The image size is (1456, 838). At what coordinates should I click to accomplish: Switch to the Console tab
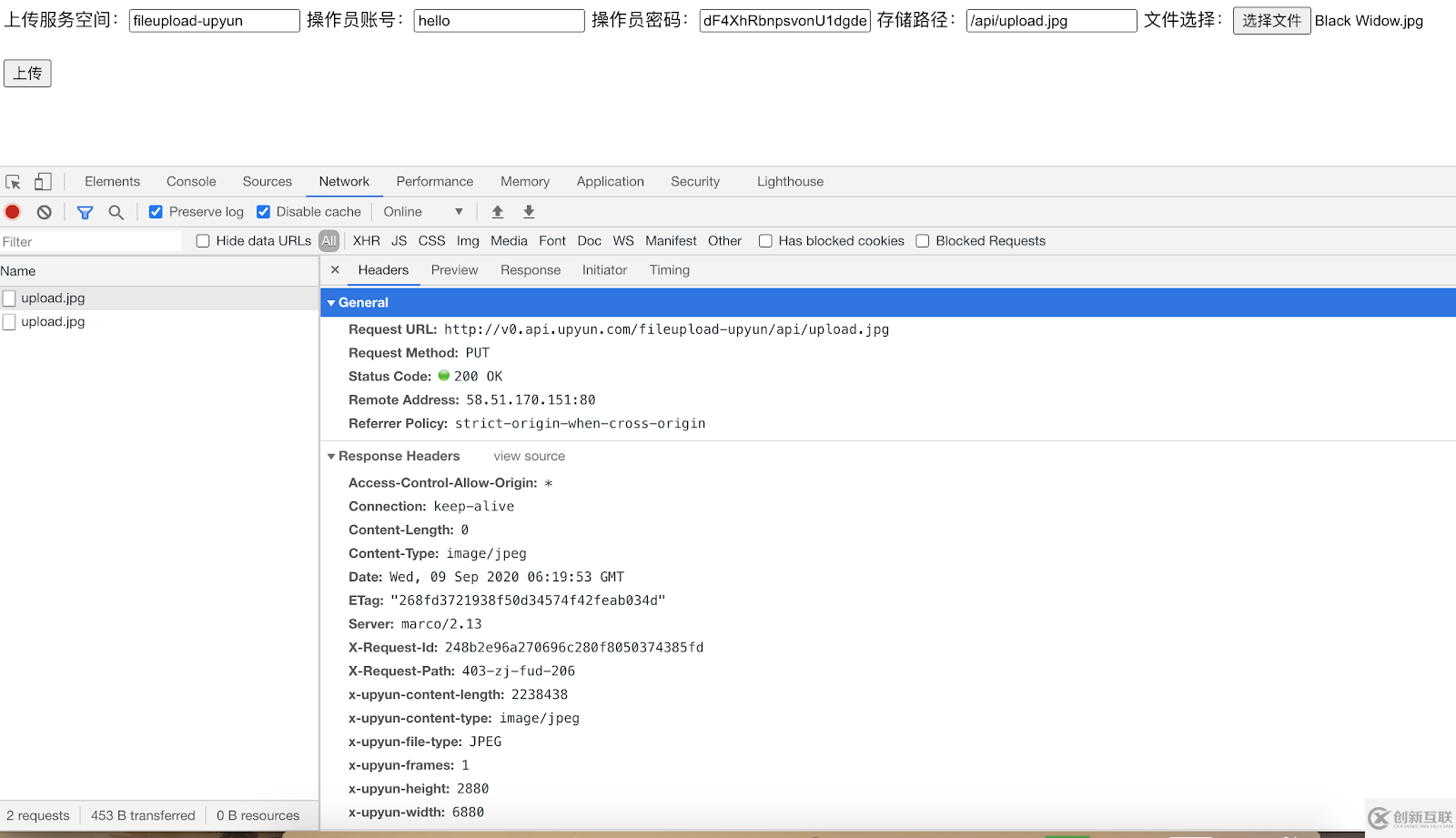[191, 182]
